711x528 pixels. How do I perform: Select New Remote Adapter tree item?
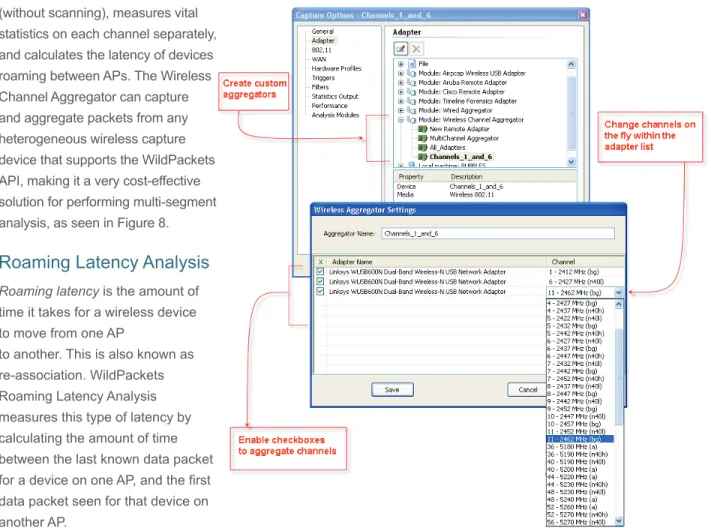(x=459, y=129)
